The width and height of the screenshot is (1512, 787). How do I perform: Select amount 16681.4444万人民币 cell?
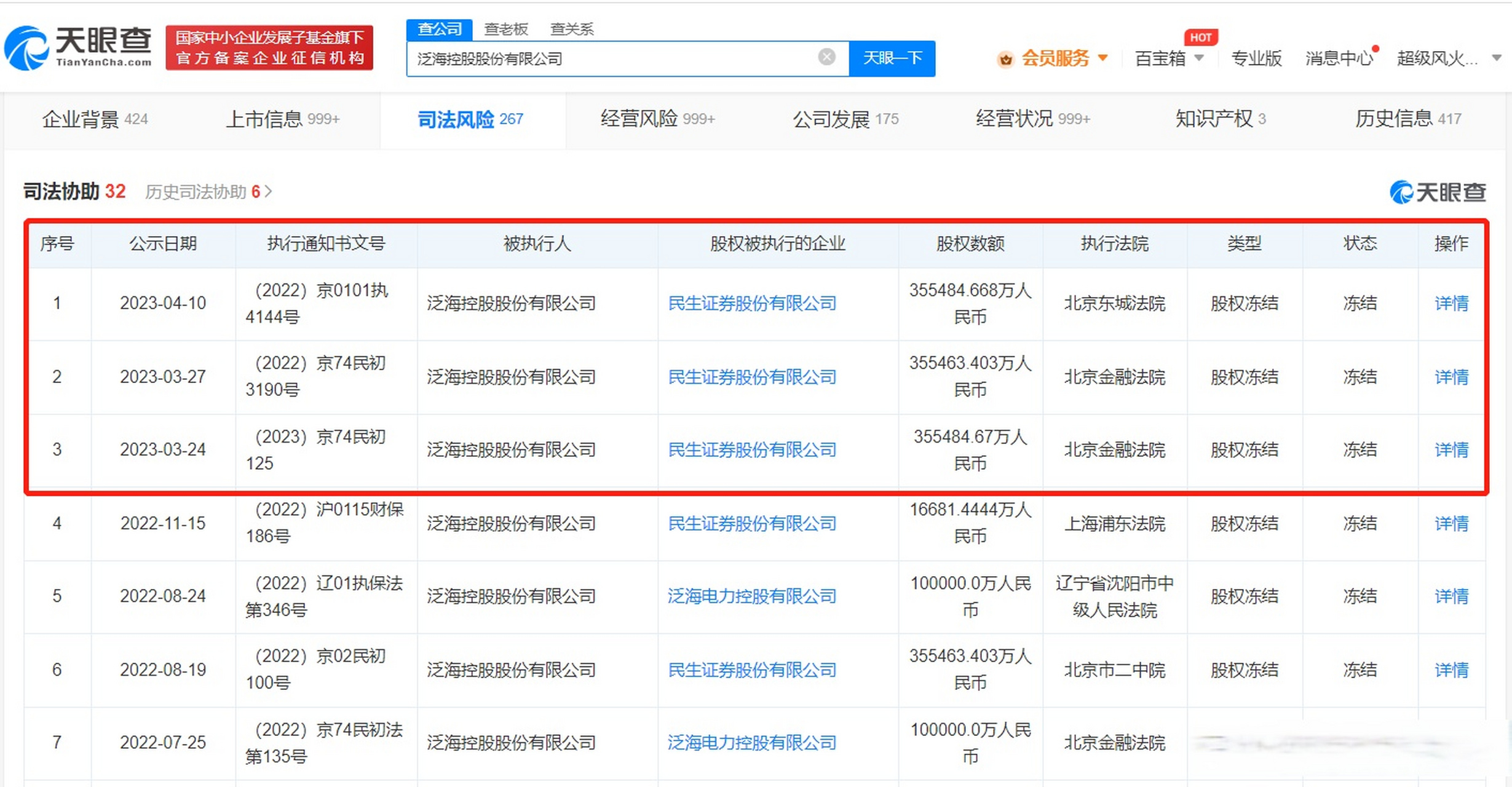tap(970, 523)
